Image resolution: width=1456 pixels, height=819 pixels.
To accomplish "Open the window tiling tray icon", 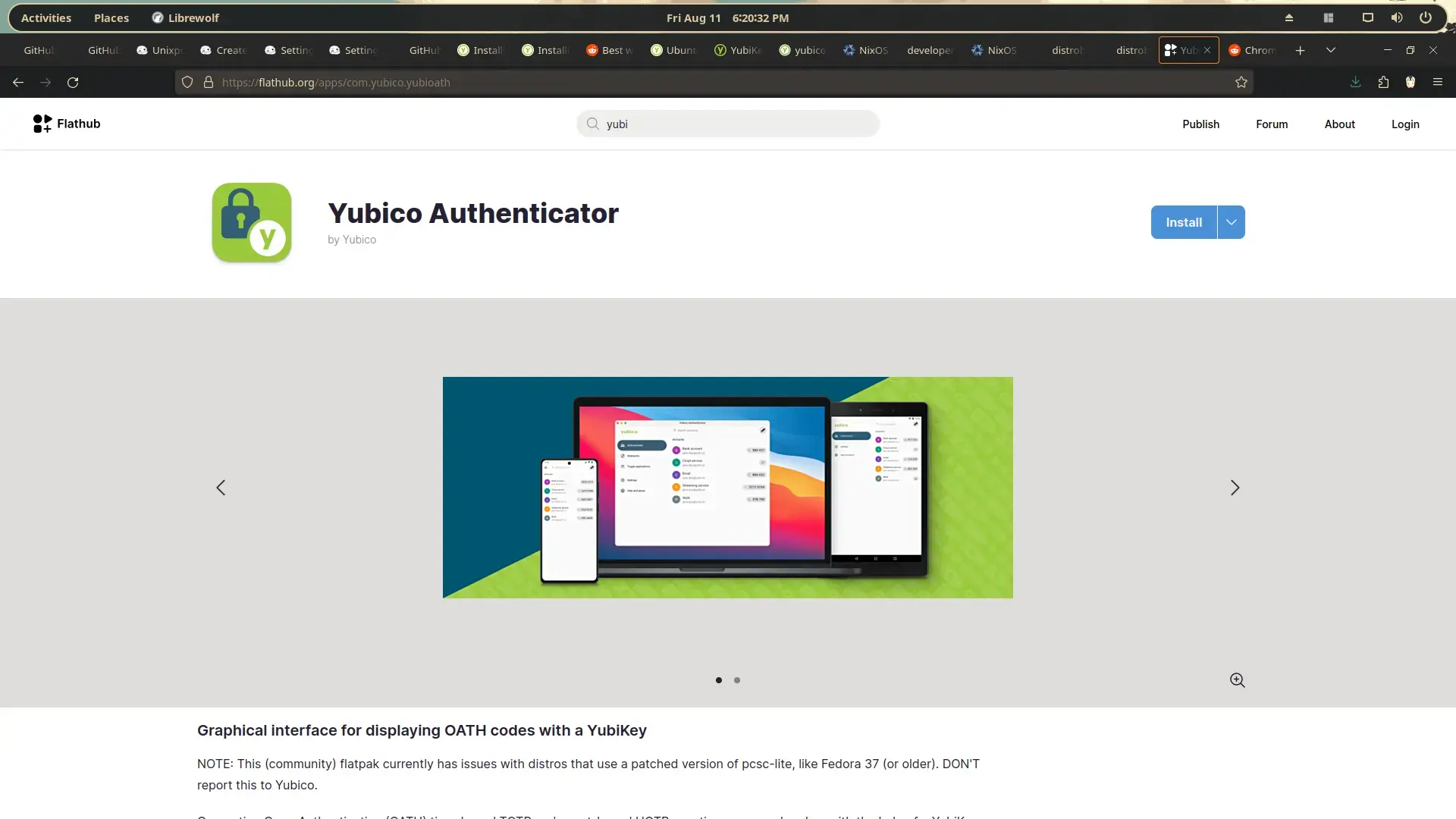I will tap(1329, 18).
